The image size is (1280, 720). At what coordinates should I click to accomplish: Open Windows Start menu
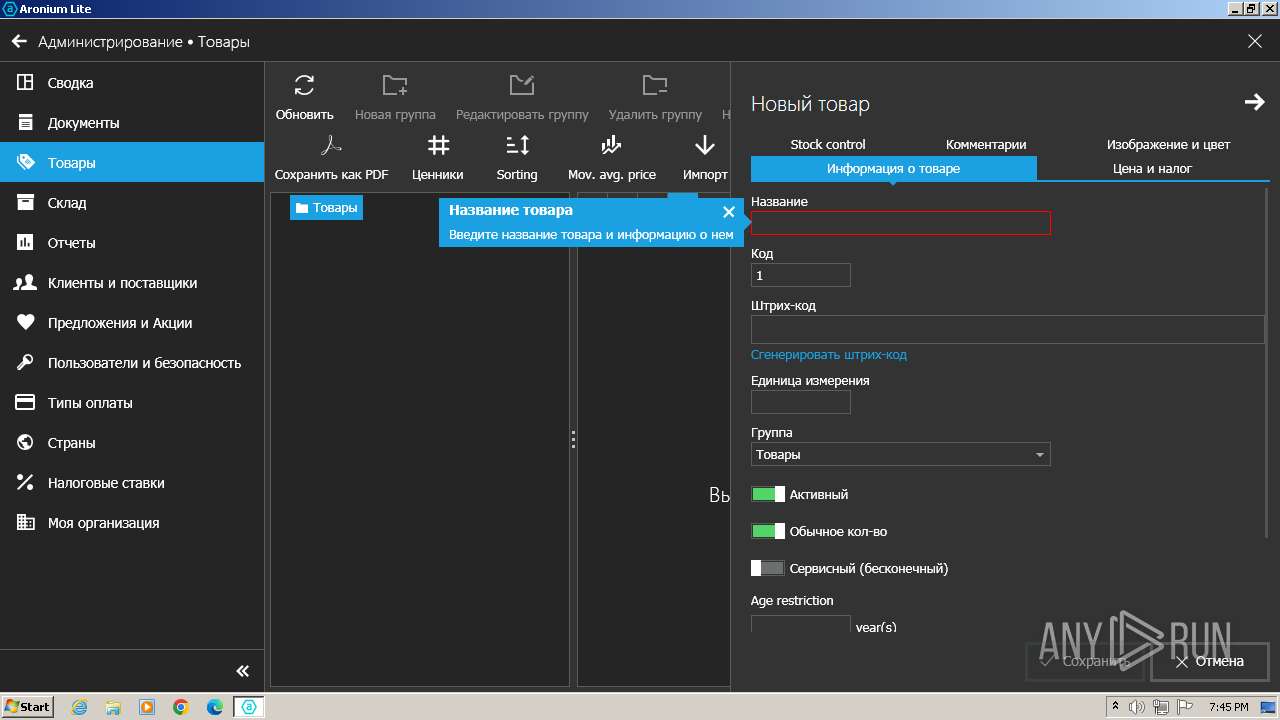point(28,706)
